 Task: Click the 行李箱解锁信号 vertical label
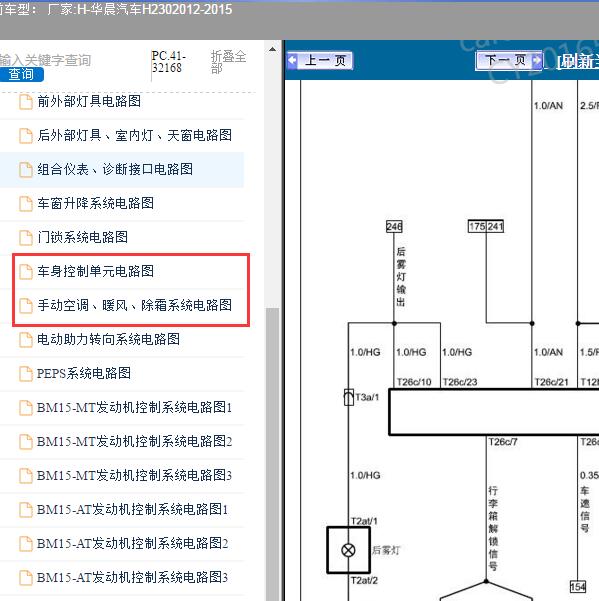coord(493,529)
